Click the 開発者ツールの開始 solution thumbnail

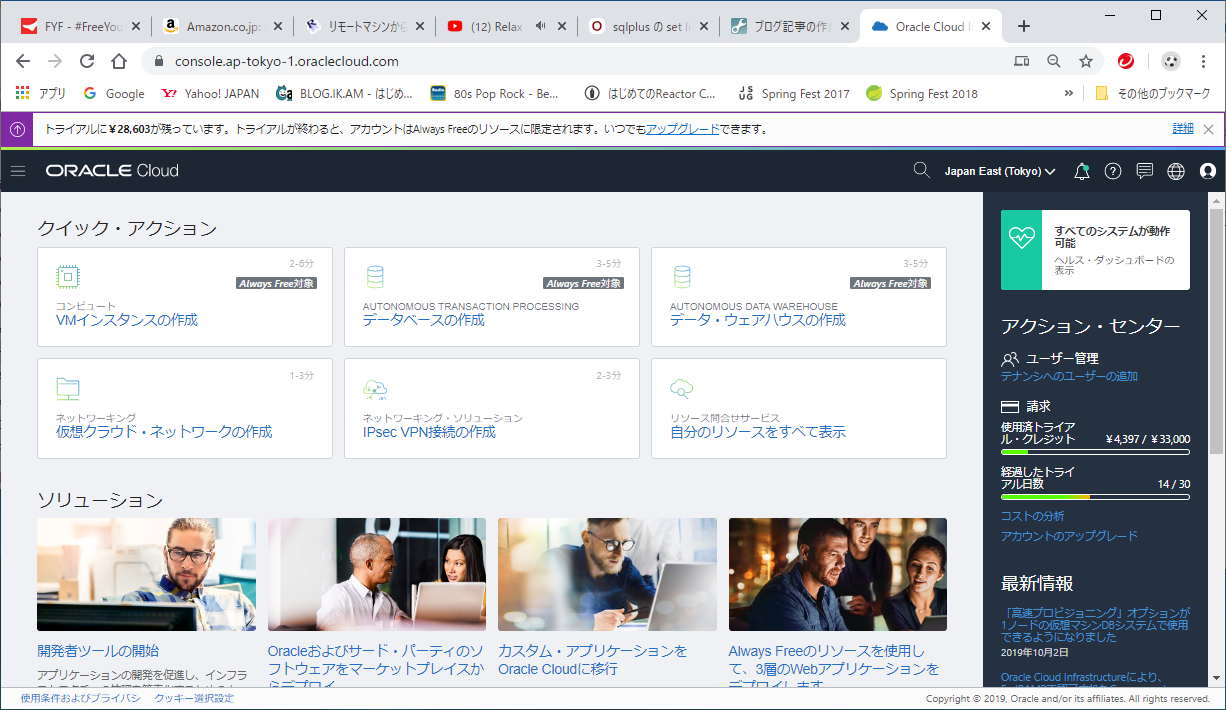pos(146,574)
